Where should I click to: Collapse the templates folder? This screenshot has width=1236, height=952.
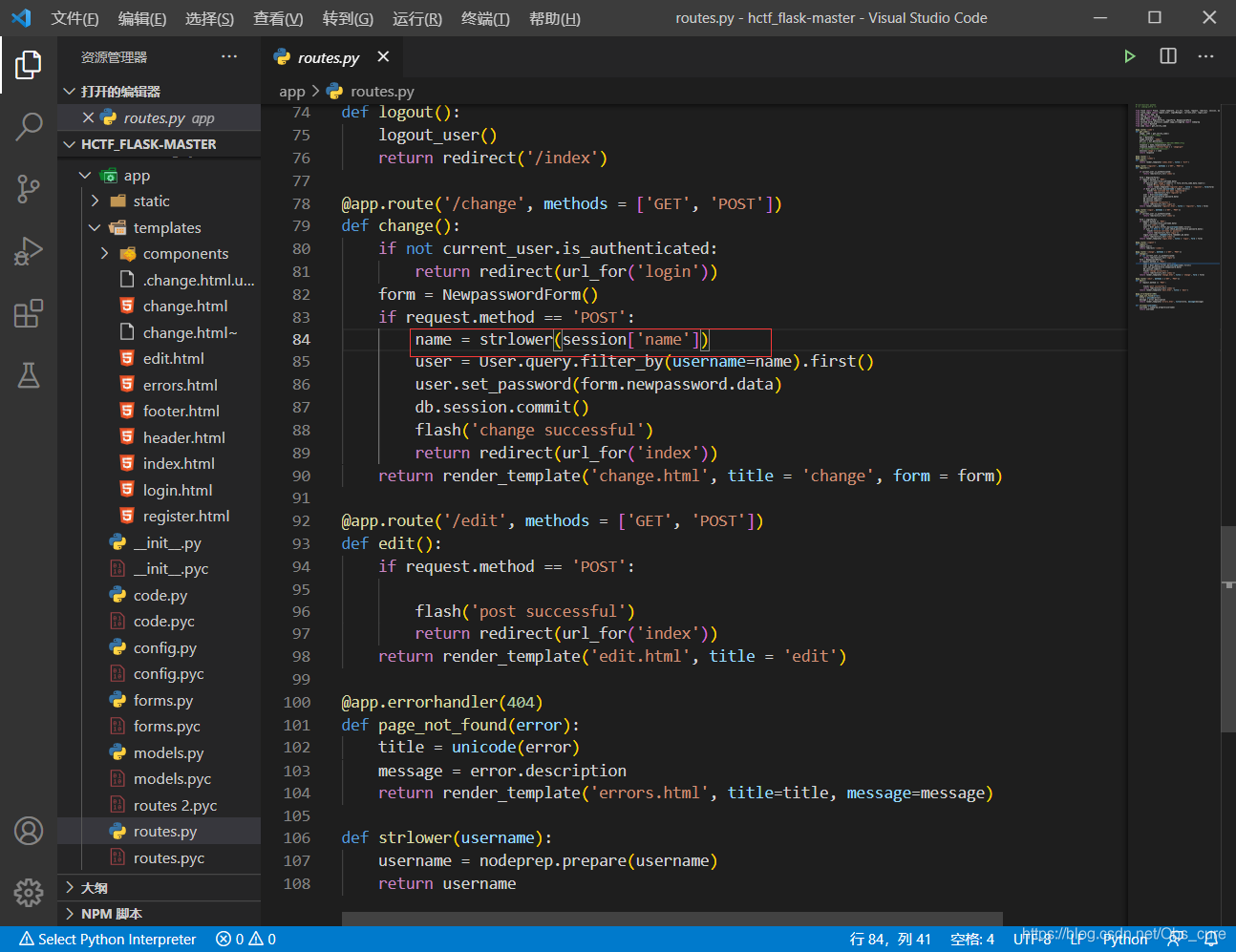click(95, 227)
